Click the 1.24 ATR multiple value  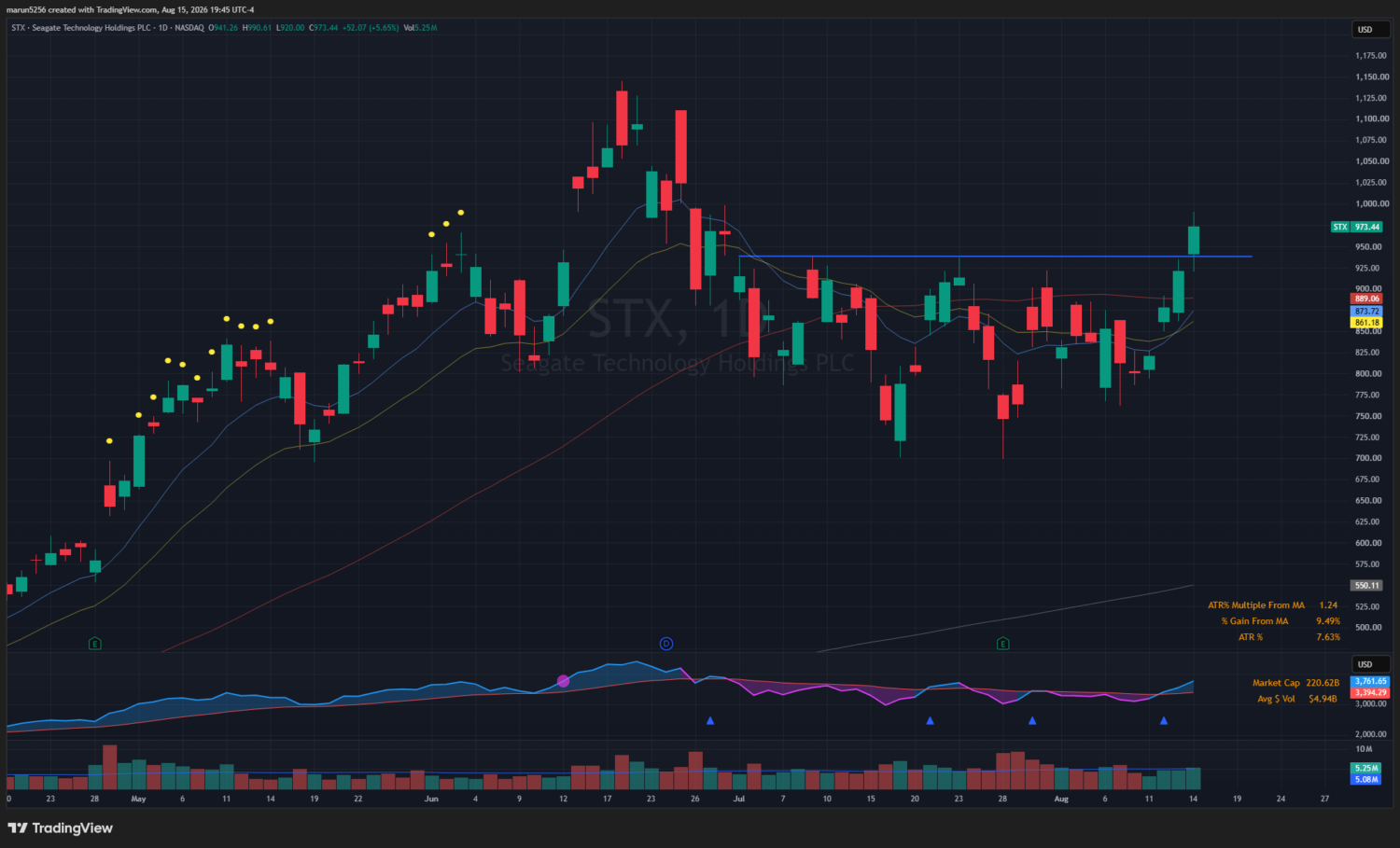coord(1328,605)
